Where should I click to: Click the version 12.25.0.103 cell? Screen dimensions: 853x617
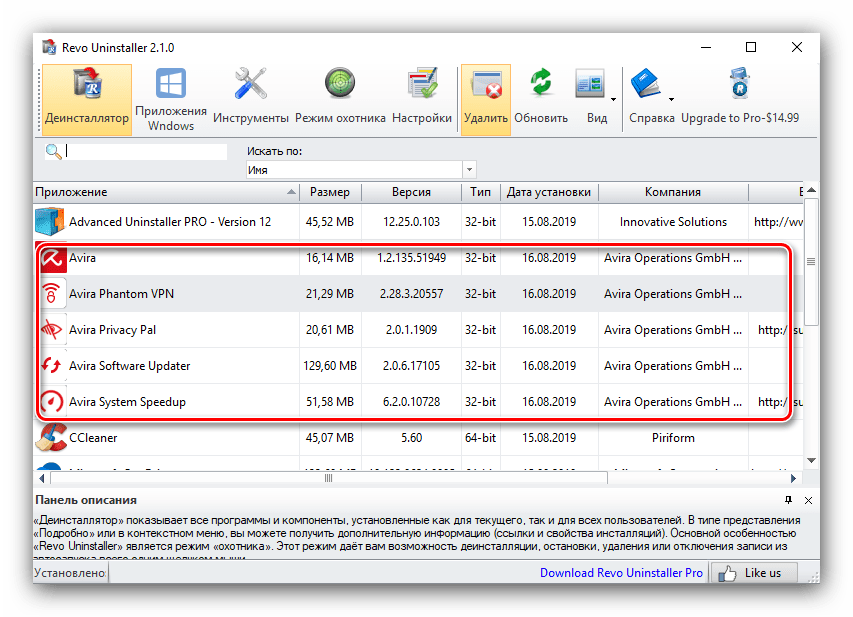click(411, 222)
